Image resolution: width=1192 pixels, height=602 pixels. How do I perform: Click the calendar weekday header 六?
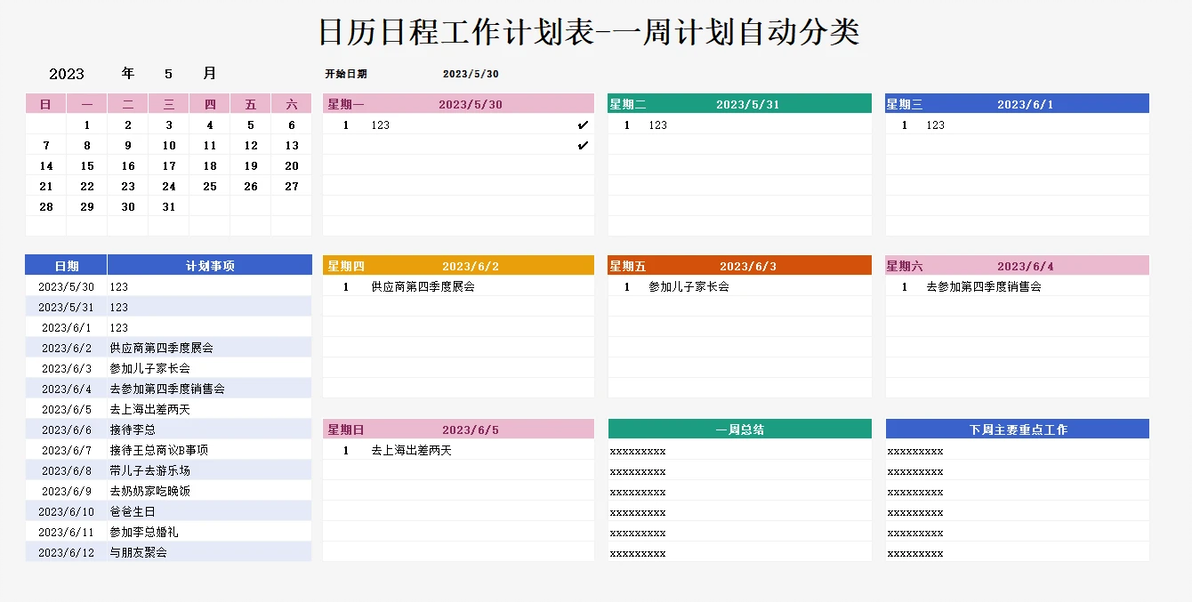(x=292, y=104)
